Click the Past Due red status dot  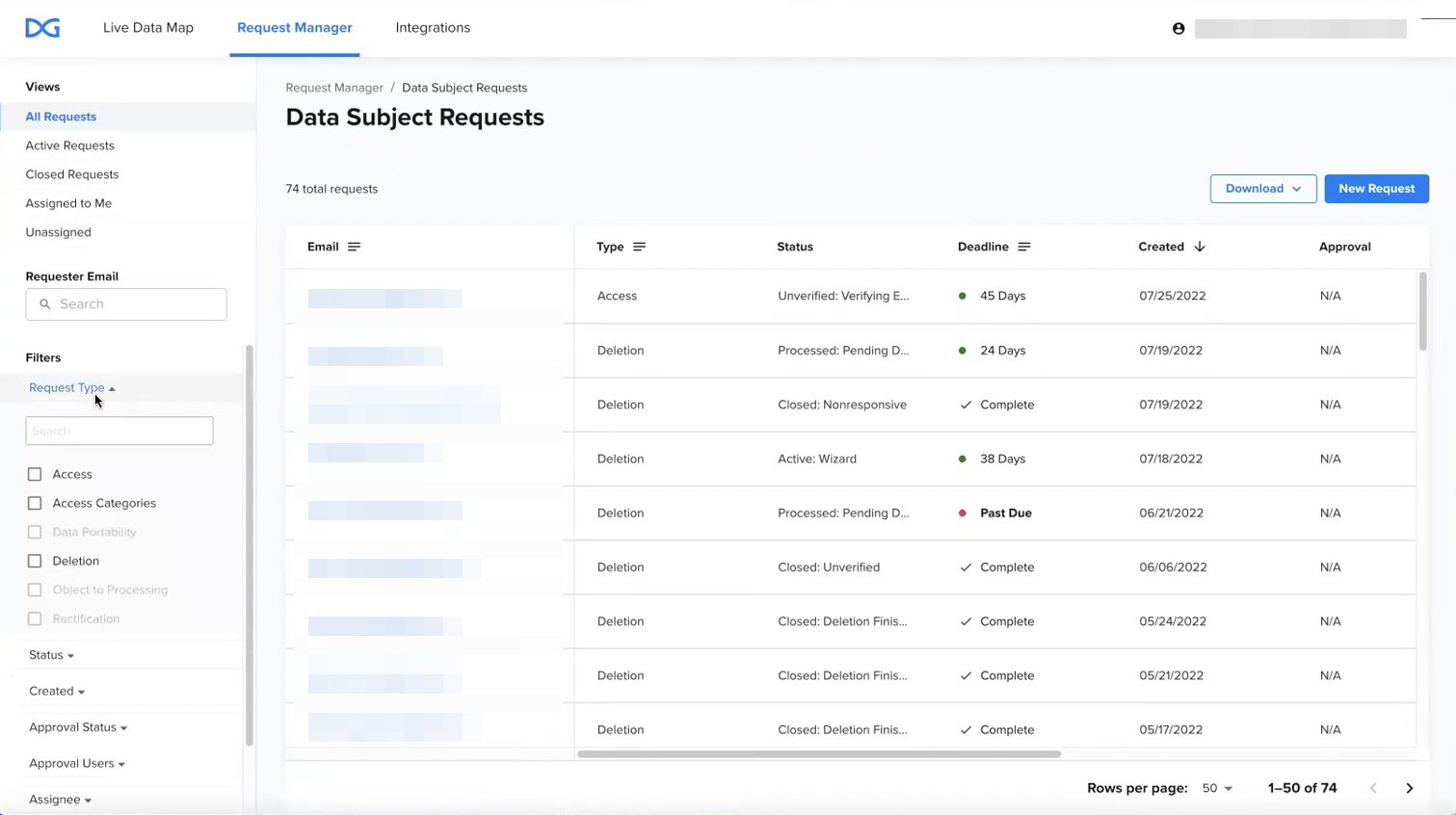[x=962, y=513]
